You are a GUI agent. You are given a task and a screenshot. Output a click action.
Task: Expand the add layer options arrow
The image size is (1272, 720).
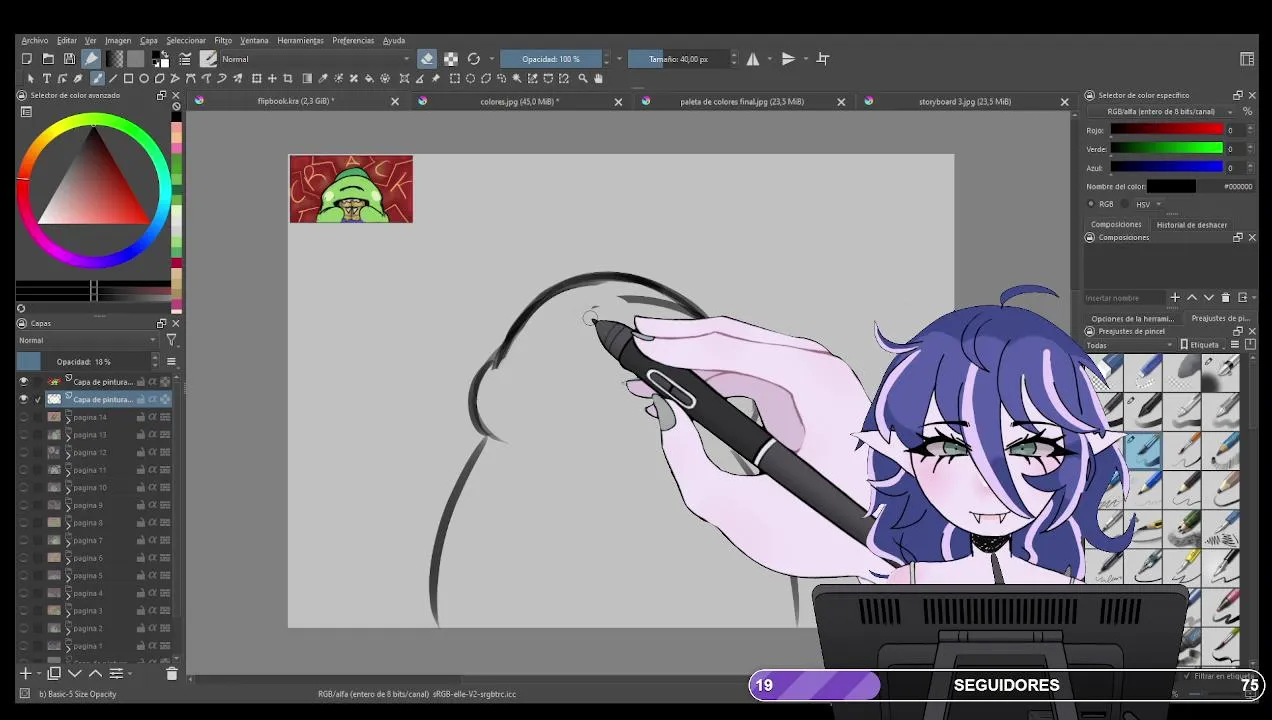click(39, 674)
